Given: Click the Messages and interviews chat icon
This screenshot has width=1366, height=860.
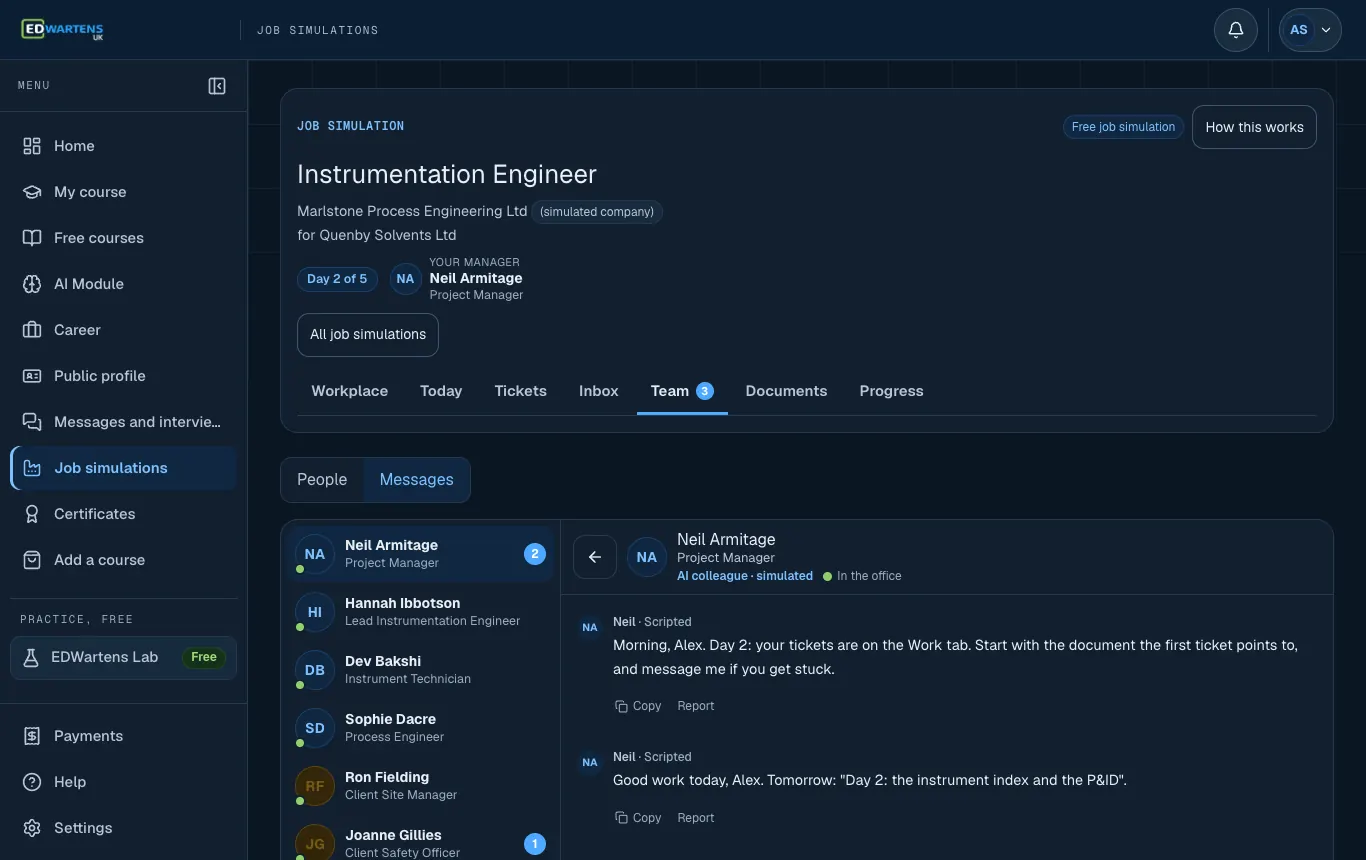Looking at the screenshot, I should tap(32, 422).
